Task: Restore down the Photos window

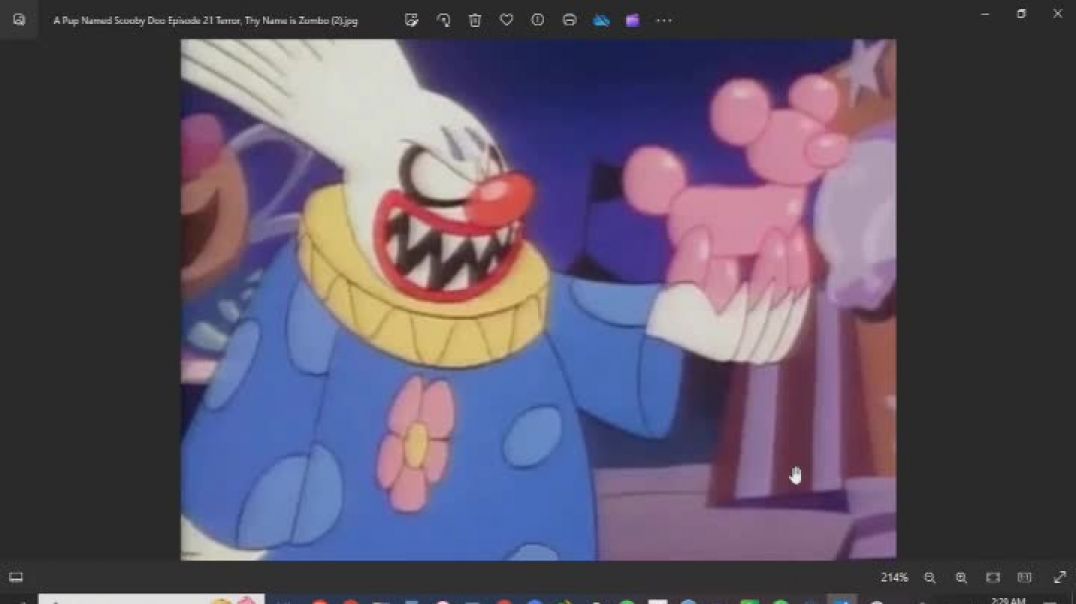Action: click(1021, 14)
